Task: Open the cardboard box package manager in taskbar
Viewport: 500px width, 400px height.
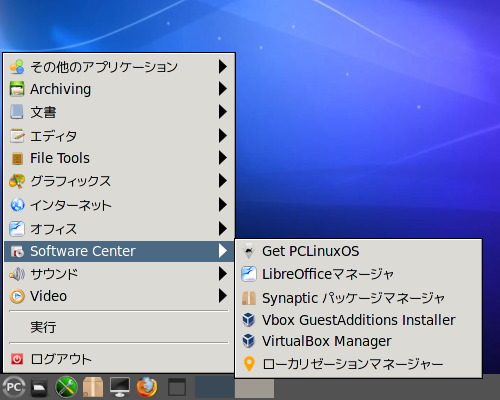Action: [93, 387]
